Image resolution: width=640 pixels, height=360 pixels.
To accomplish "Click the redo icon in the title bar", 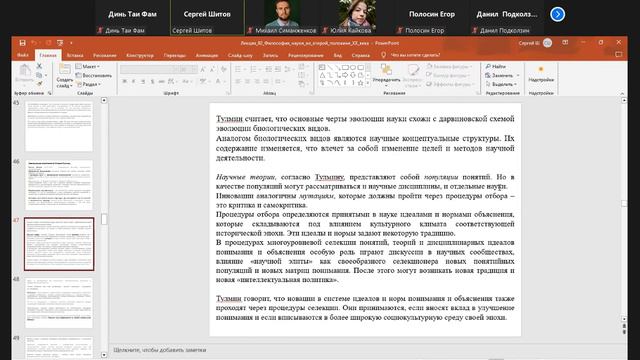I will [48, 43].
